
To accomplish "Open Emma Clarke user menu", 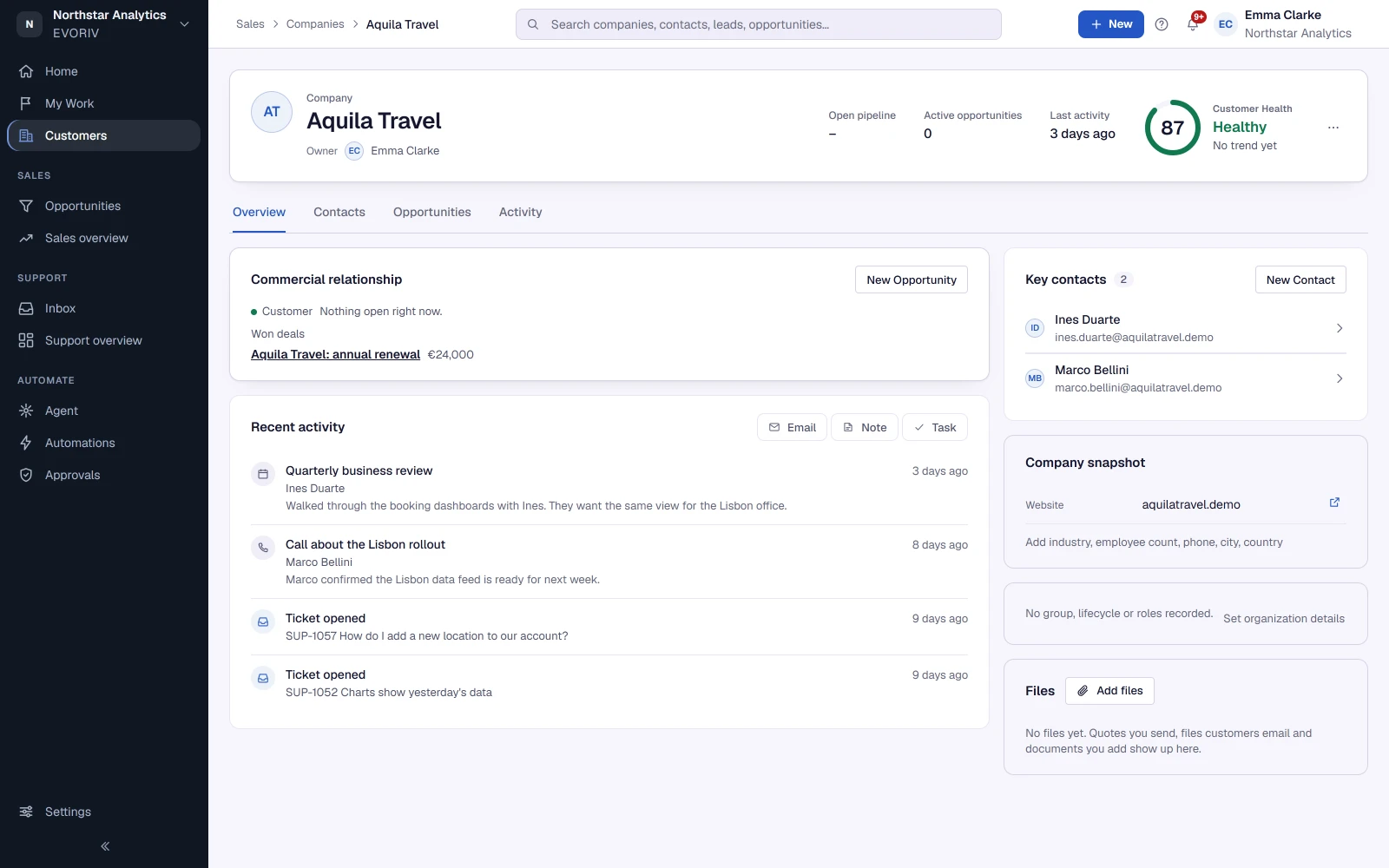I will (x=1284, y=24).
